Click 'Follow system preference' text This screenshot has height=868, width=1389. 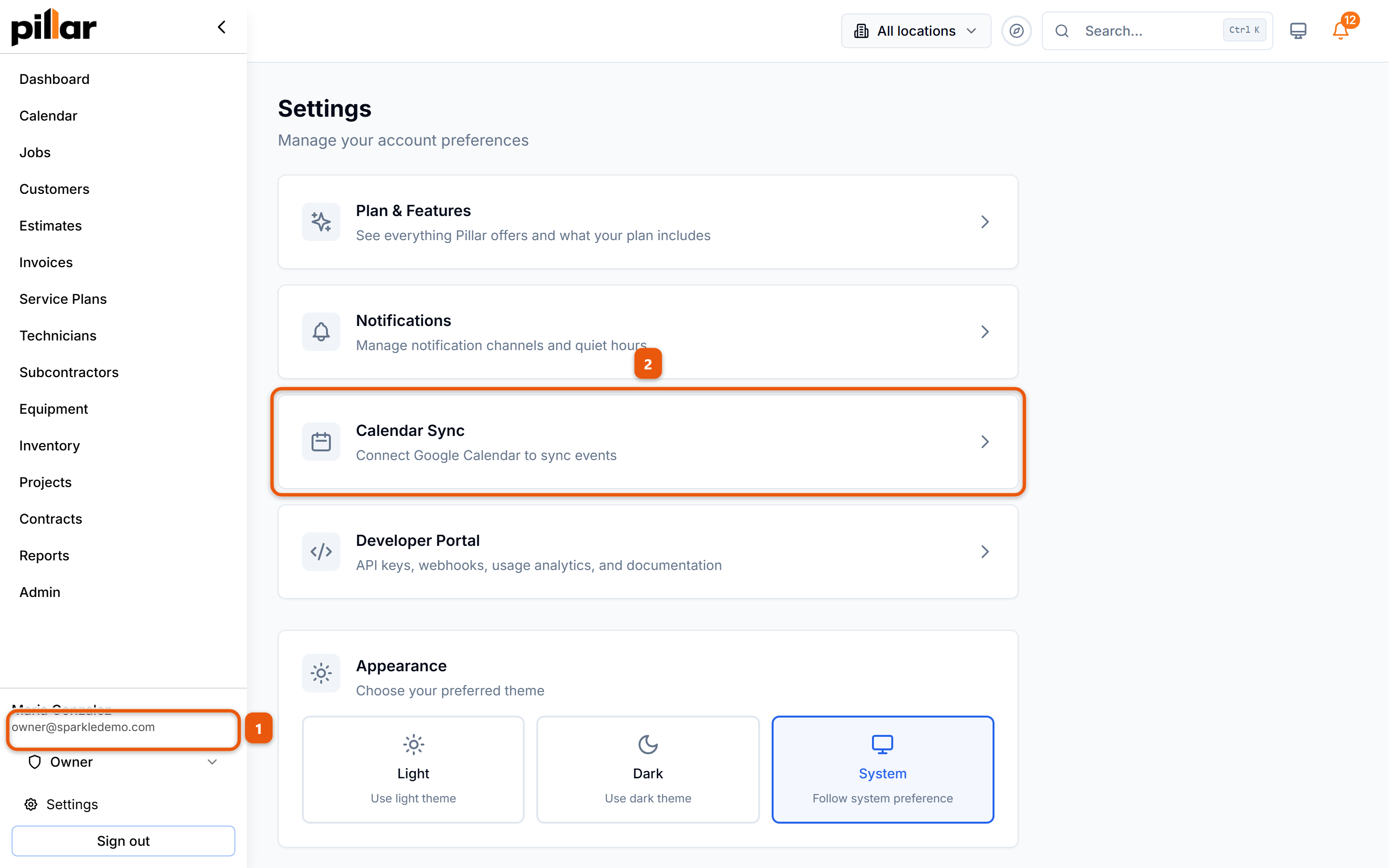(883, 798)
